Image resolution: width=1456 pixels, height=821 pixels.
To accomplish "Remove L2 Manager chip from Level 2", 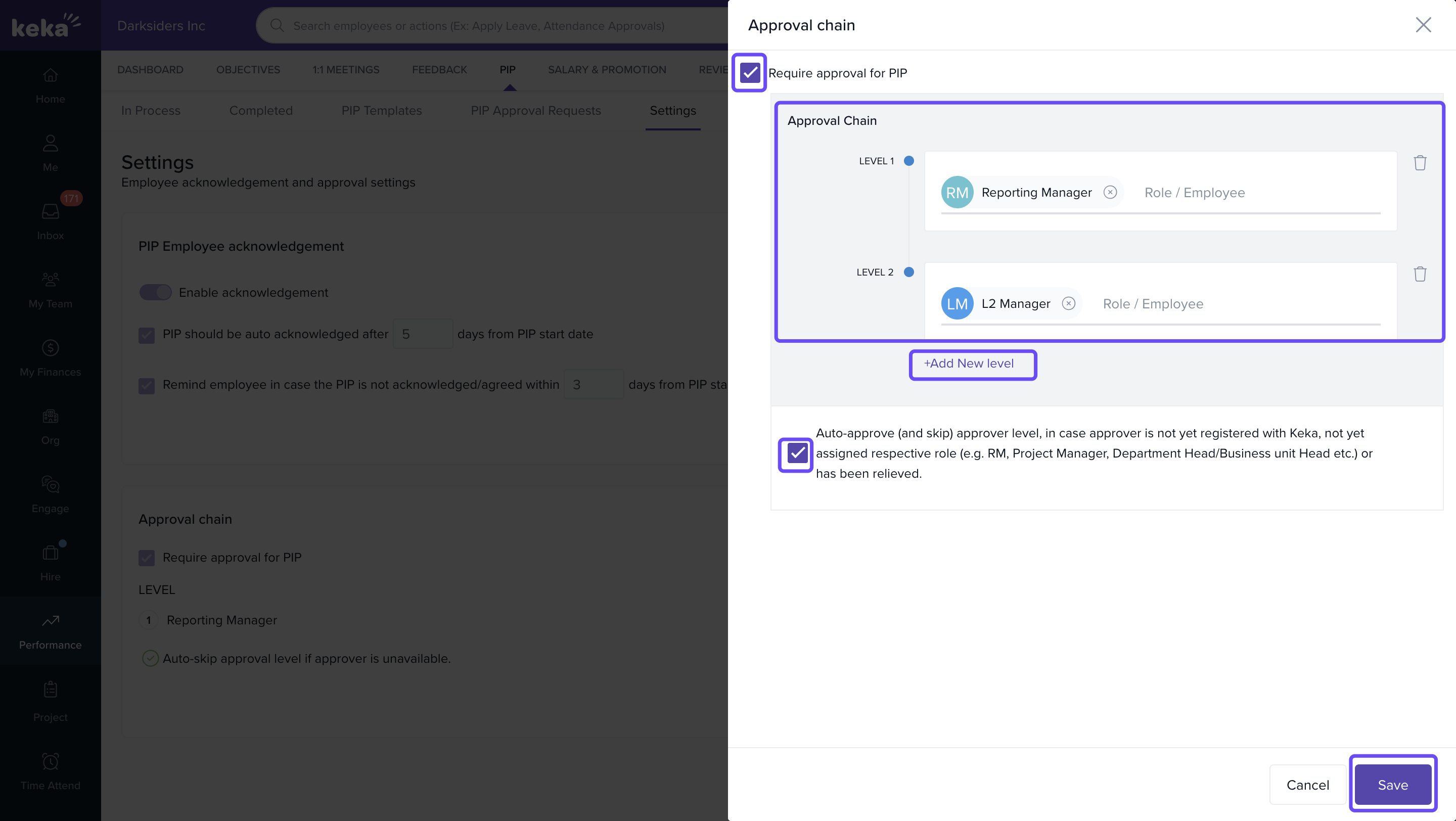I will (1068, 303).
